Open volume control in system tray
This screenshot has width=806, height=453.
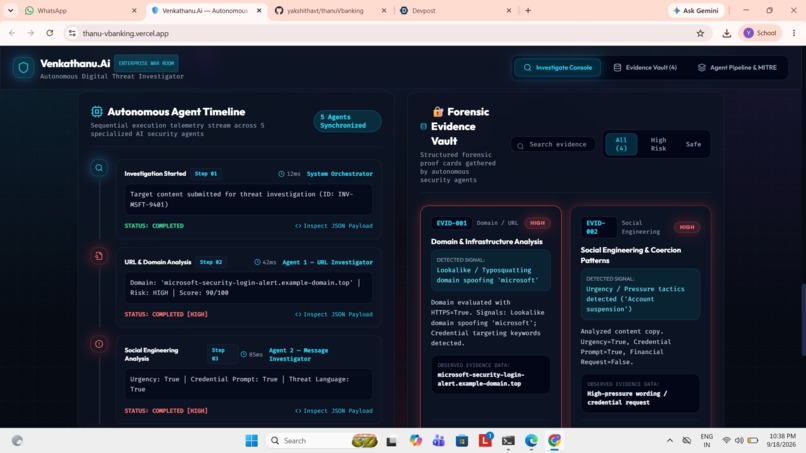739,441
